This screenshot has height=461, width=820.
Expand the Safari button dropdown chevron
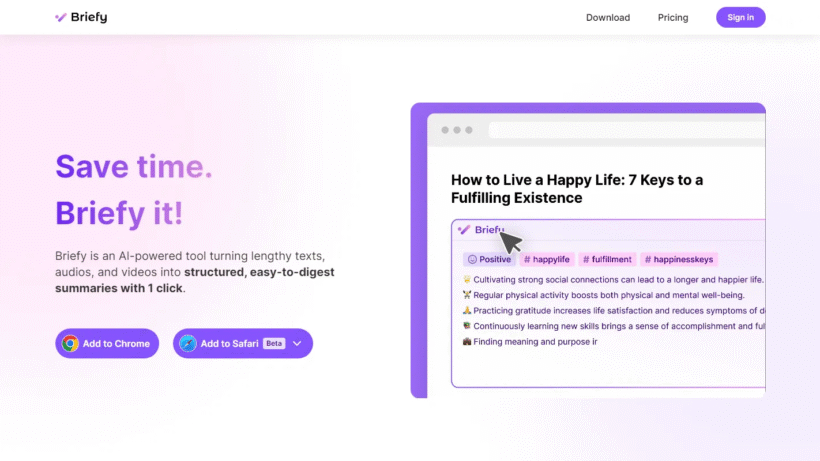(297, 343)
